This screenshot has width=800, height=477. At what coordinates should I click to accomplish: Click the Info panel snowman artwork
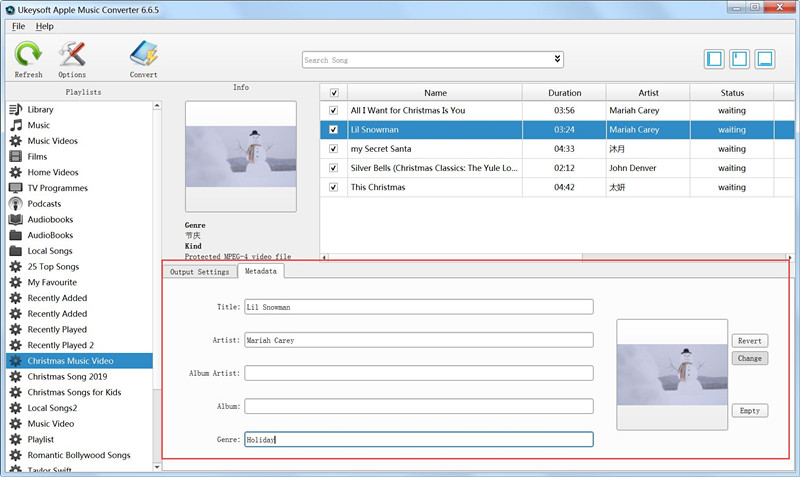[241, 156]
